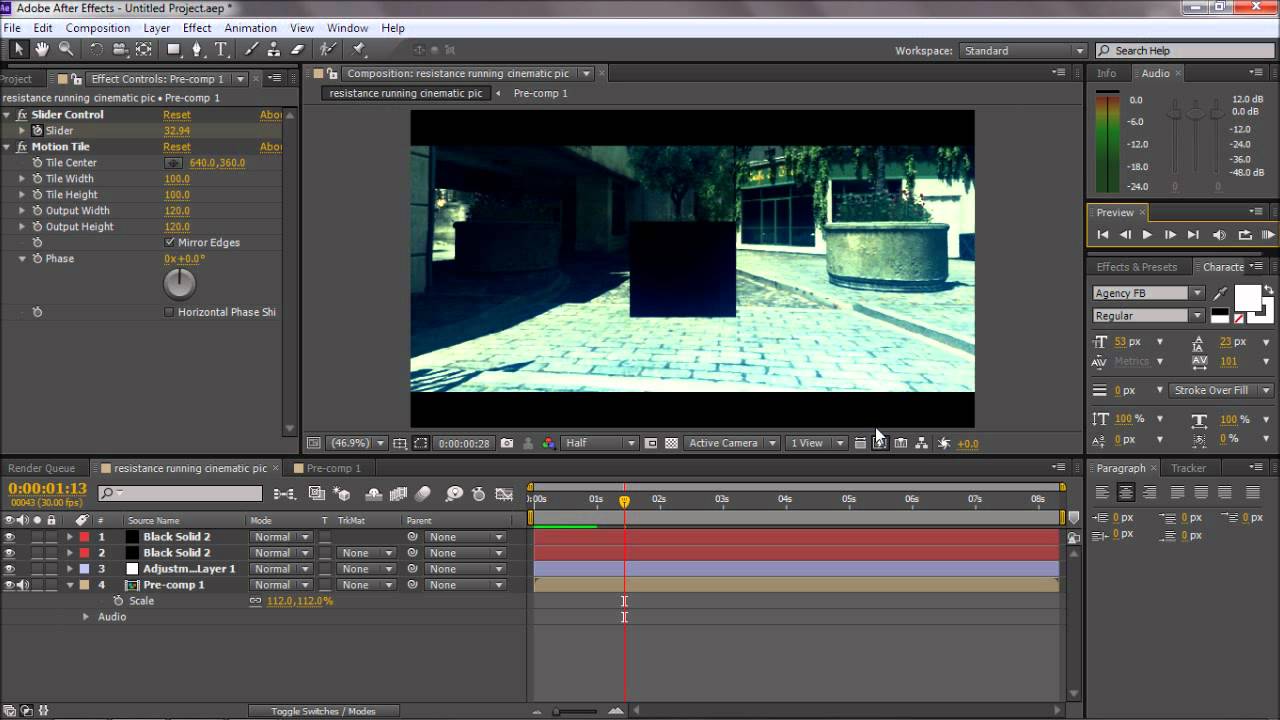Click Phase stopwatch icon
Screen dimensions: 1280x720
coord(37,259)
